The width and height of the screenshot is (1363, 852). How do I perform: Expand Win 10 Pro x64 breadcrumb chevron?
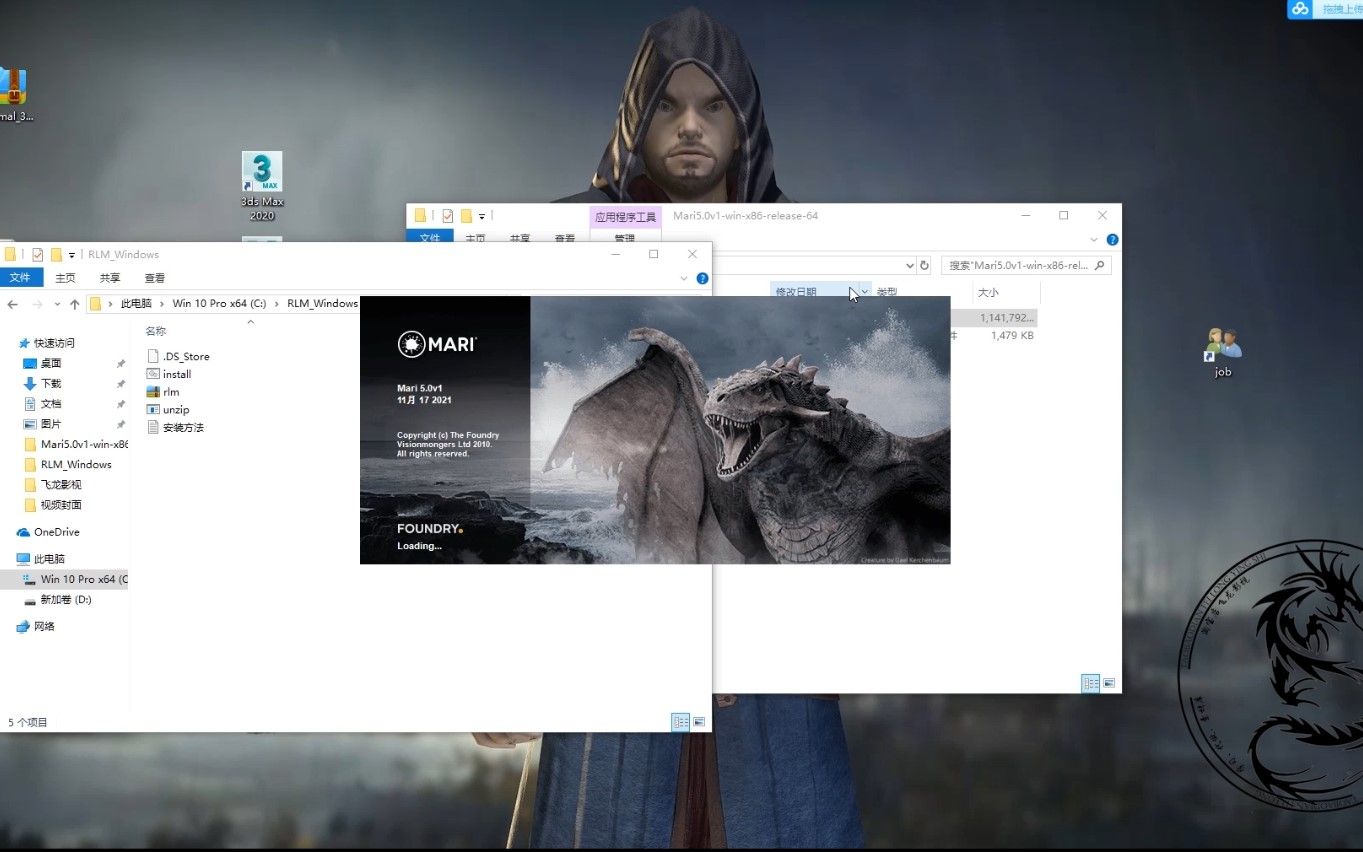(x=277, y=304)
